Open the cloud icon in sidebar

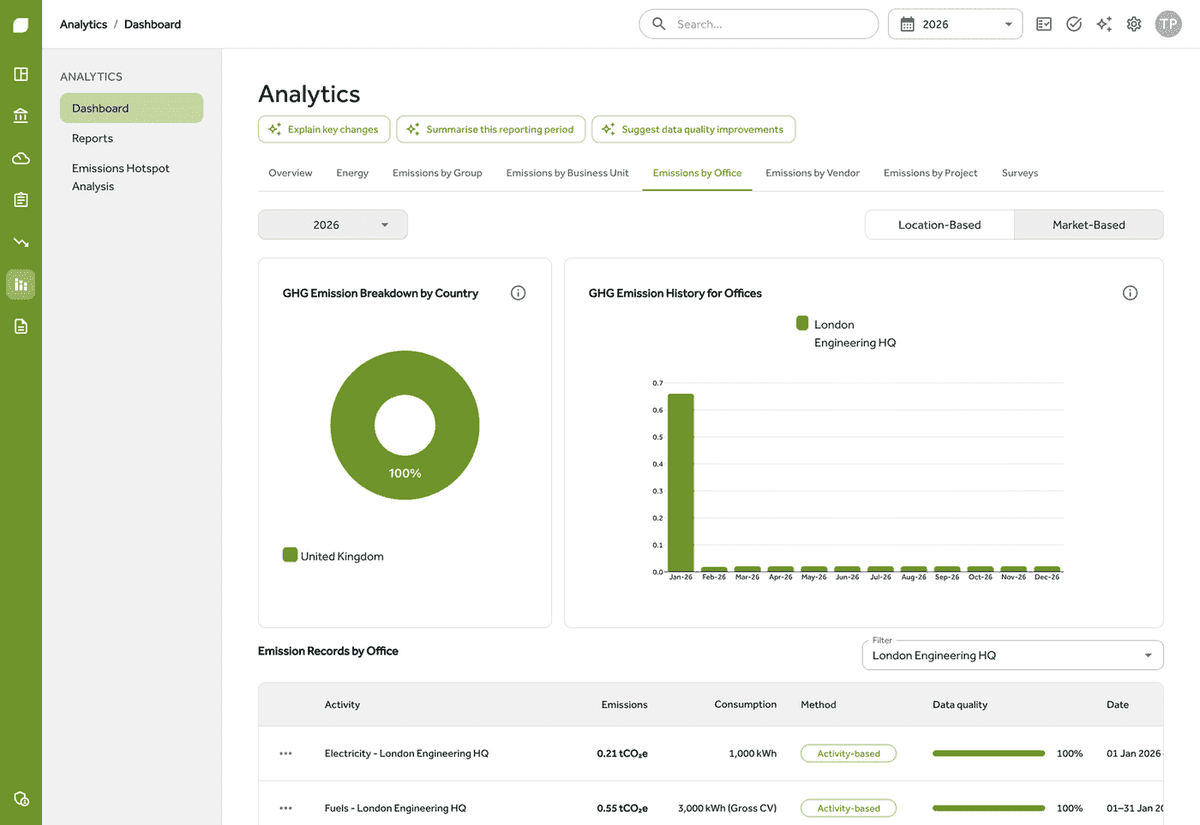point(21,158)
